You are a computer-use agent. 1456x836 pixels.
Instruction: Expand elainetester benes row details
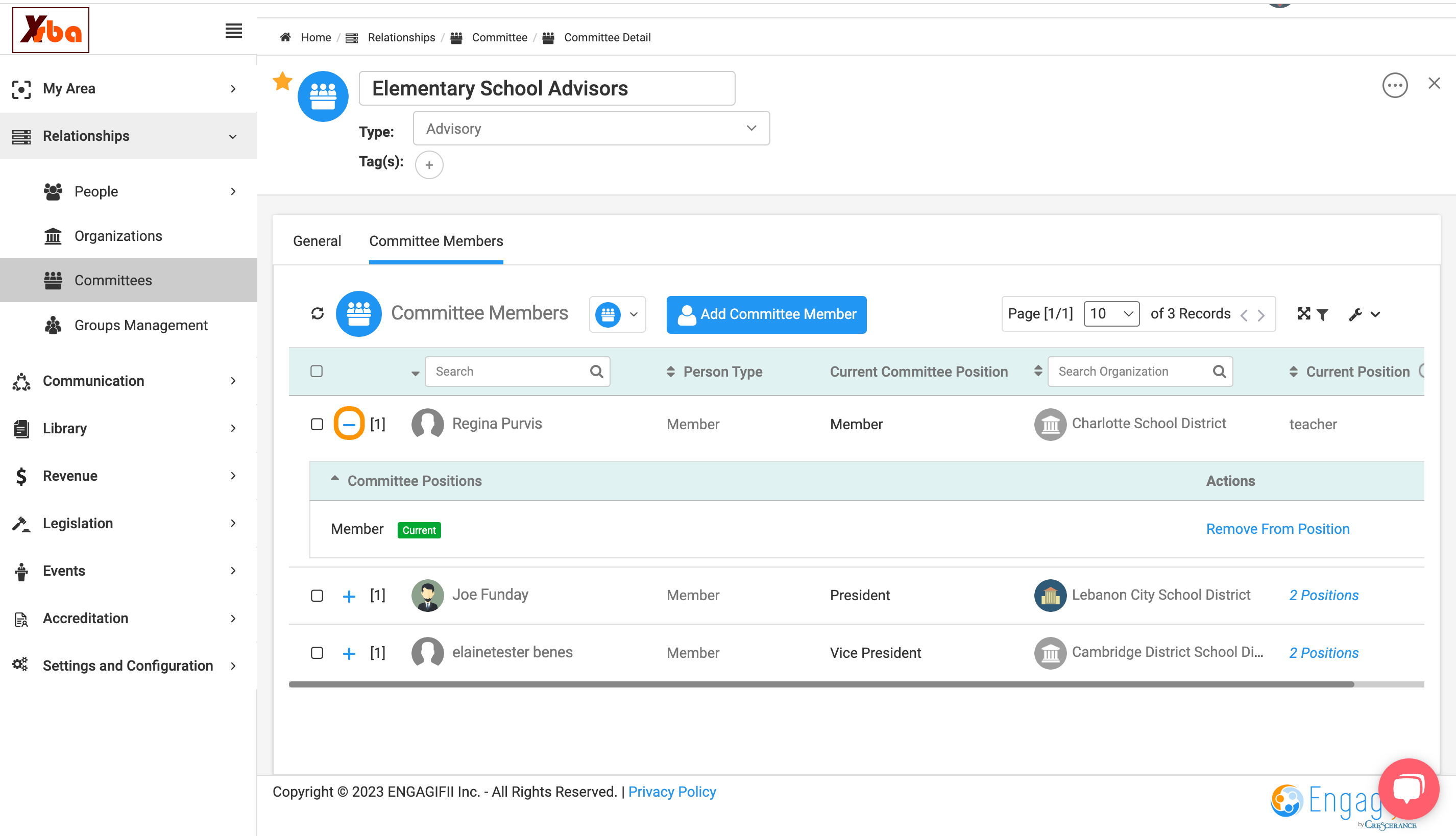point(349,653)
